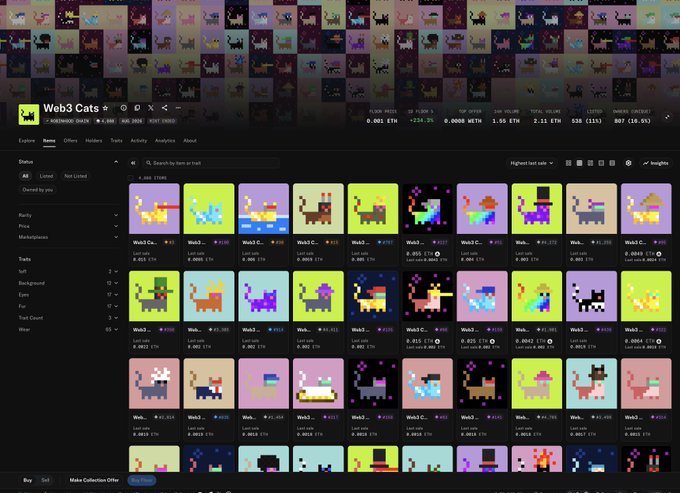
Task: Expand the Rarity filter
Action: 68,215
